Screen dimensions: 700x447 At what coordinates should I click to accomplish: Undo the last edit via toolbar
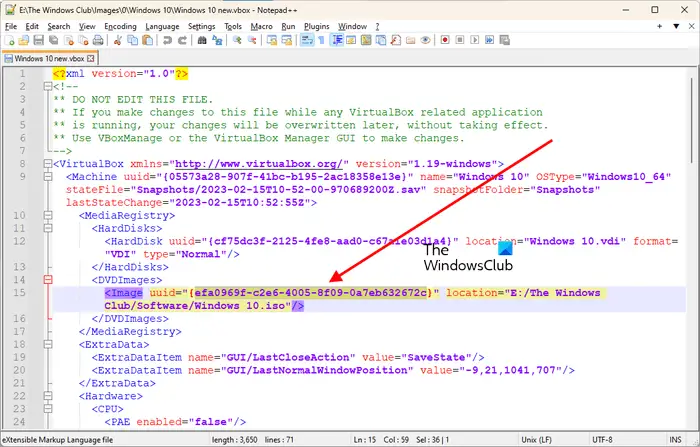point(167,40)
